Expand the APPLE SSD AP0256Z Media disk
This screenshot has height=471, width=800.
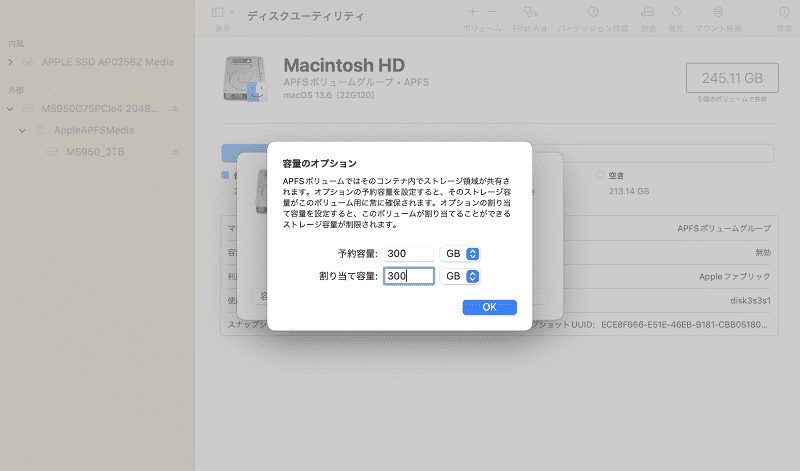10,62
